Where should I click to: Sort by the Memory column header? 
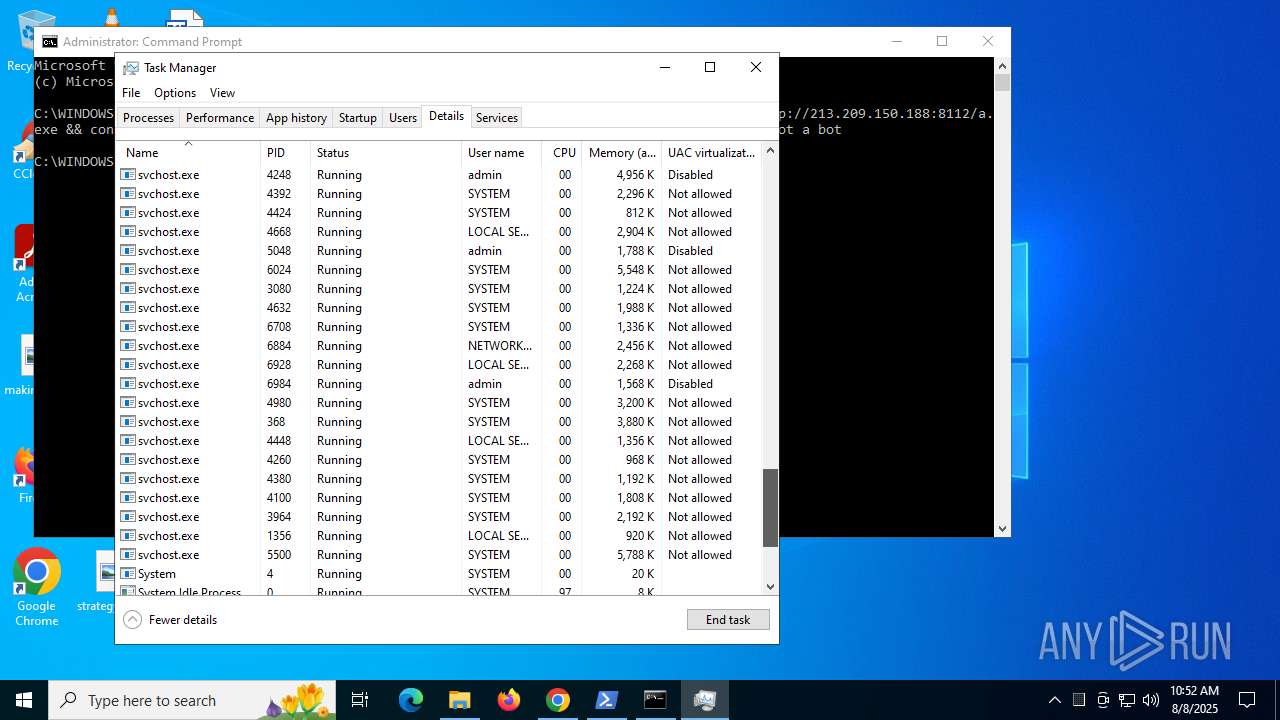coord(622,152)
